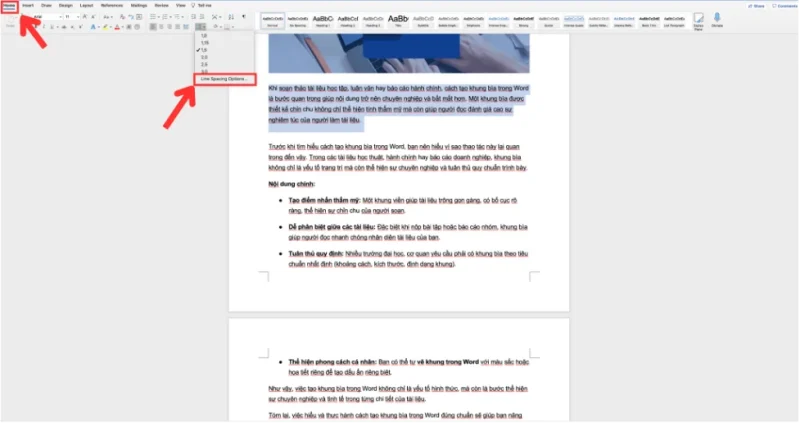Viewport: 800px width, 423px height.
Task: Decrease paragraph indent
Action: [193, 17]
